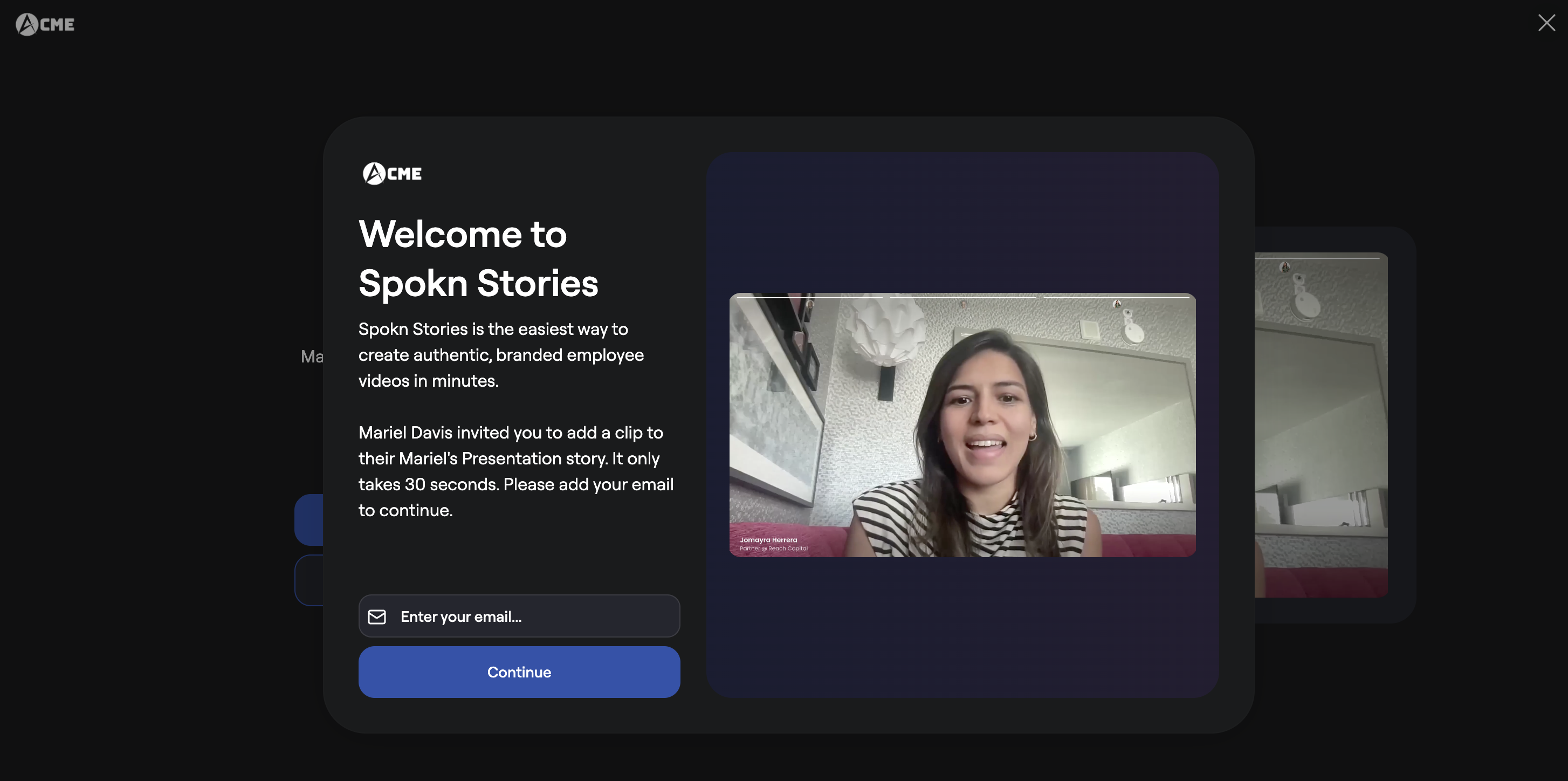This screenshot has height=781, width=1568.
Task: Click the envelope icon in the email field
Action: tap(377, 616)
